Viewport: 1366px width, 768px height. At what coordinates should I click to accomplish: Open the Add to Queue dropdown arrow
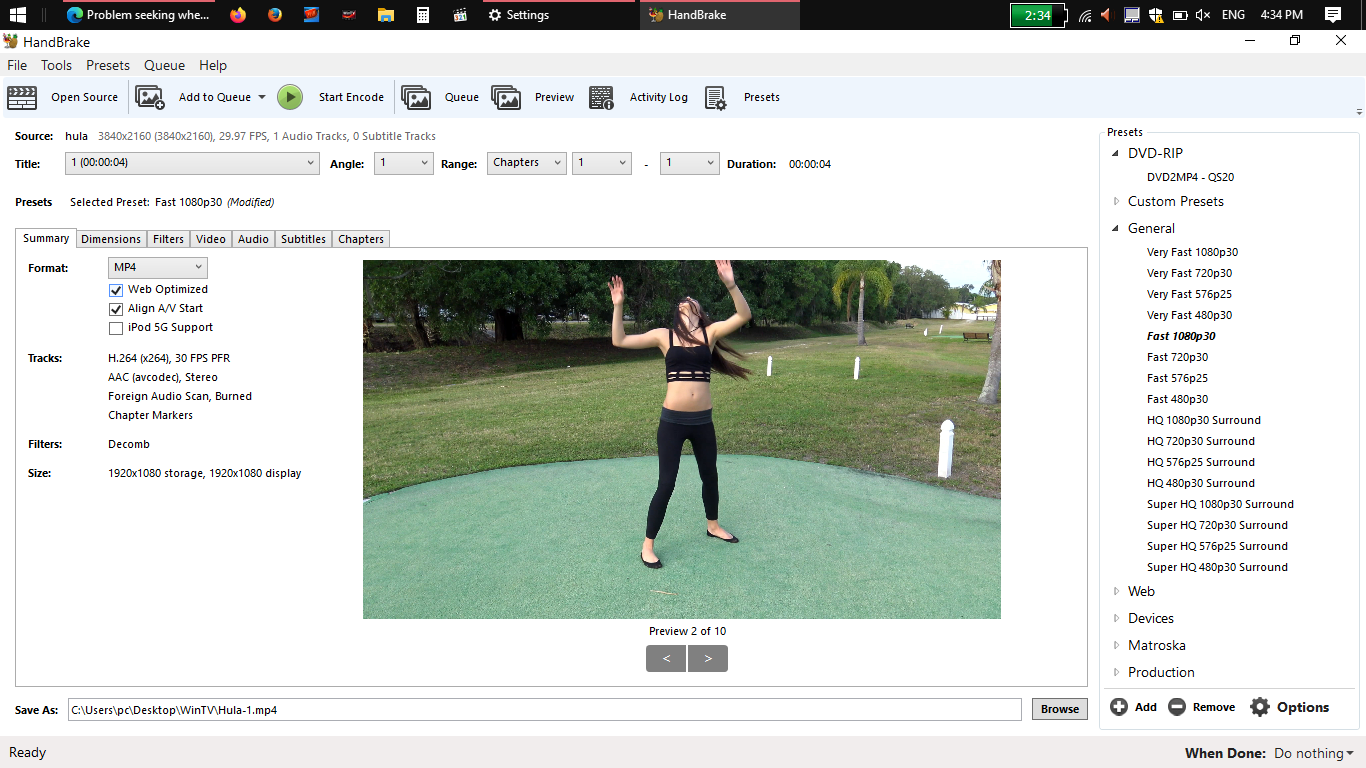pos(262,98)
